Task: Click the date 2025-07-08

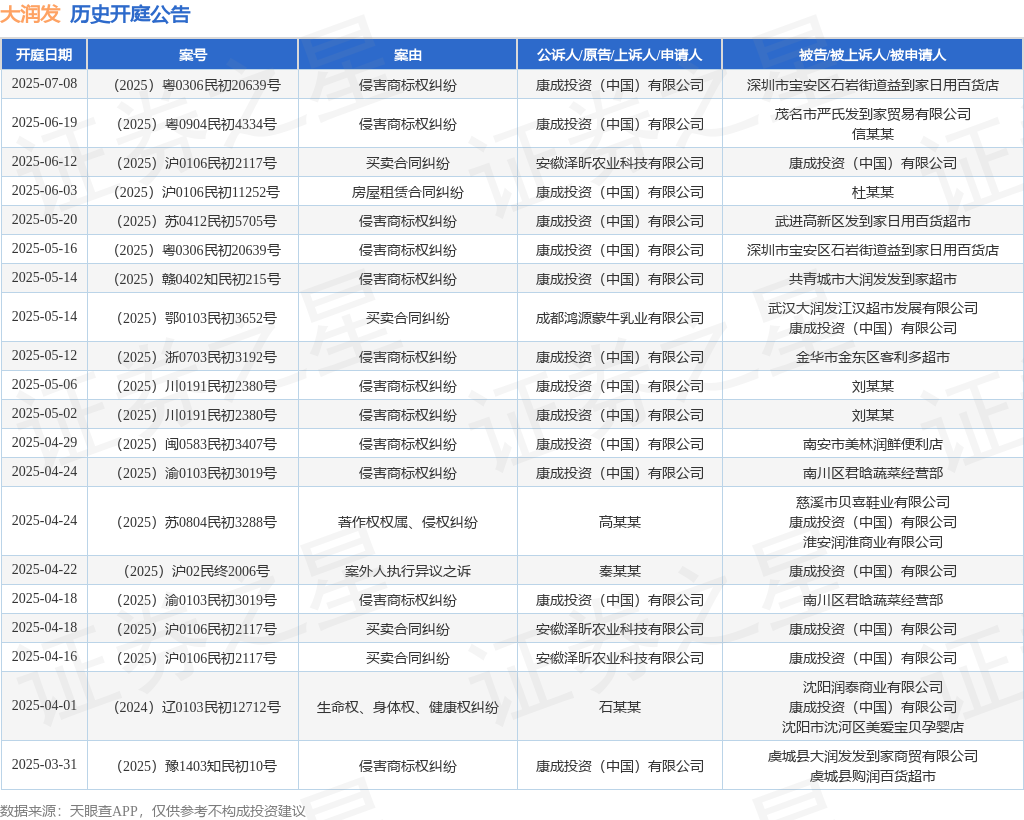Action: click(x=44, y=84)
